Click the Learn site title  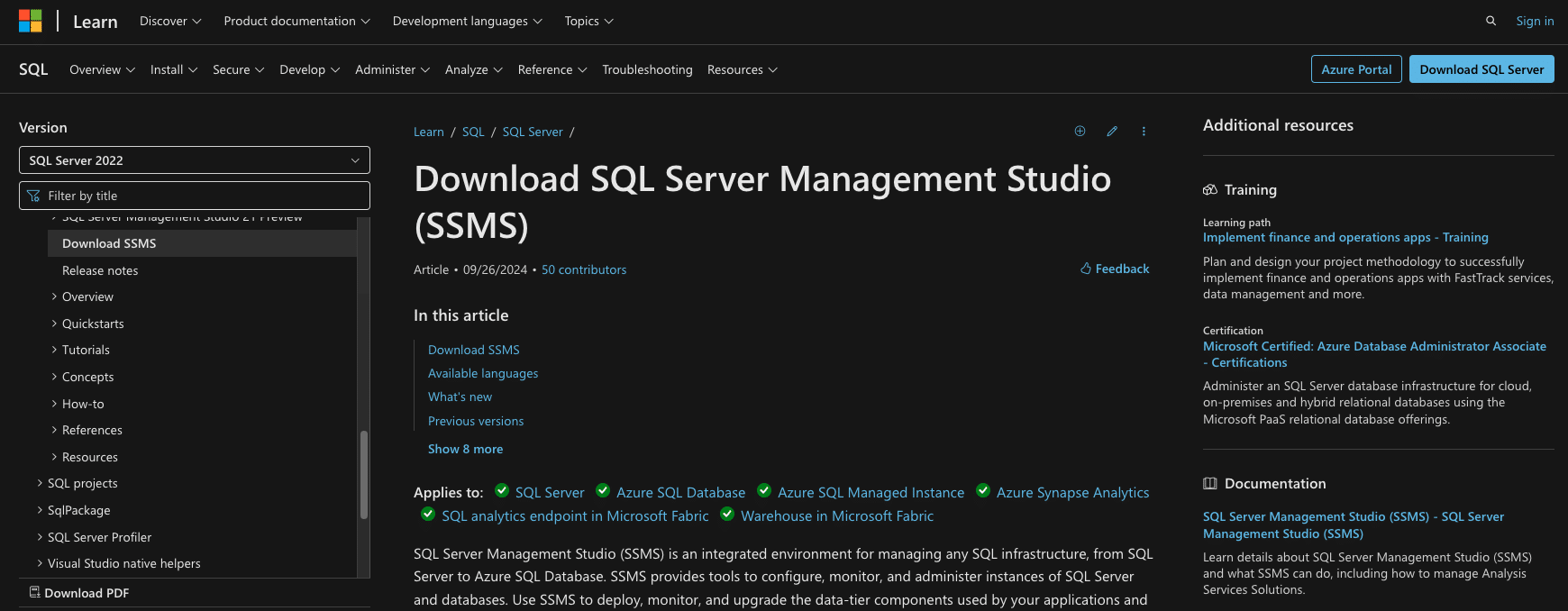click(x=96, y=22)
